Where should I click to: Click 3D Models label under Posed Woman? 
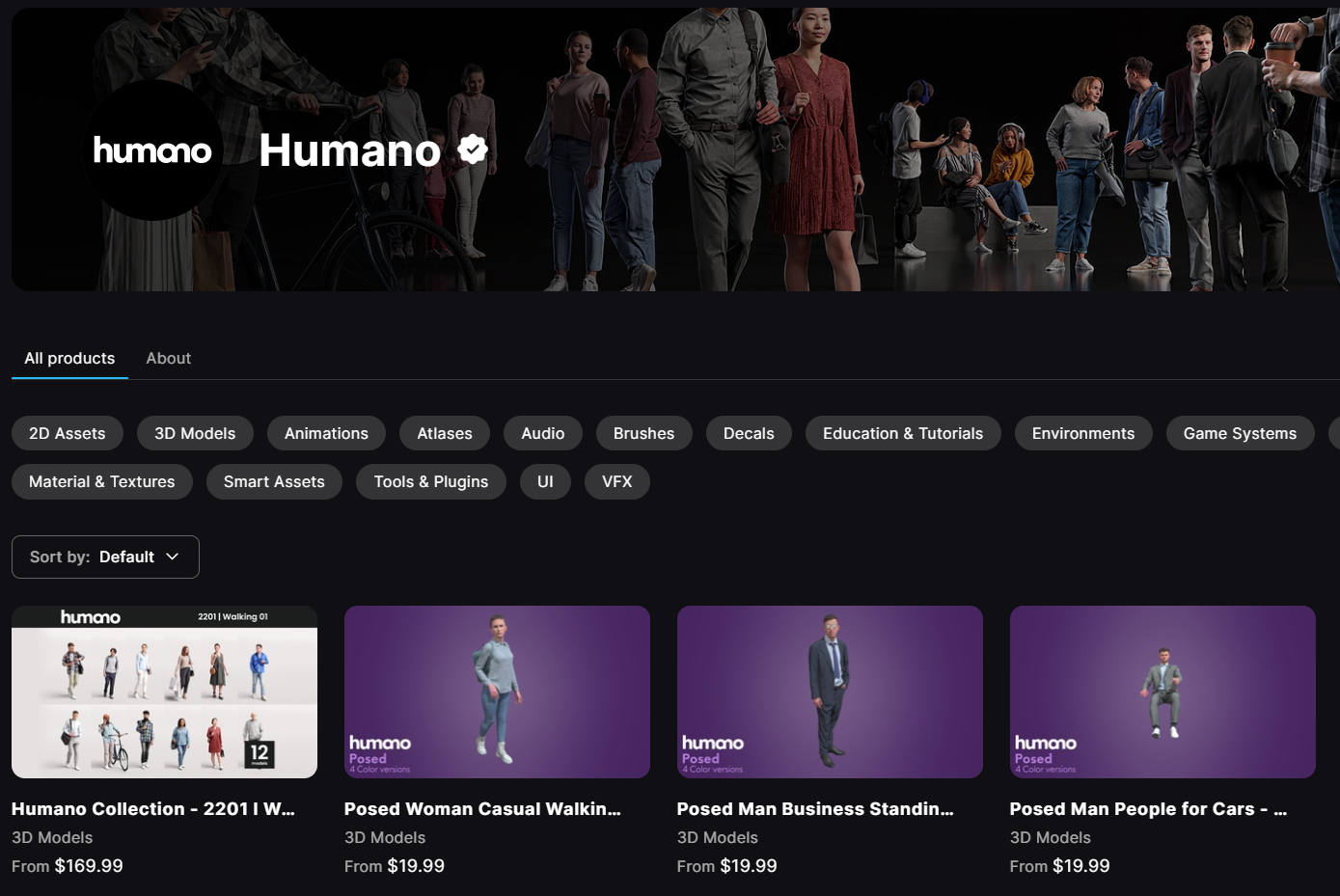(x=385, y=837)
